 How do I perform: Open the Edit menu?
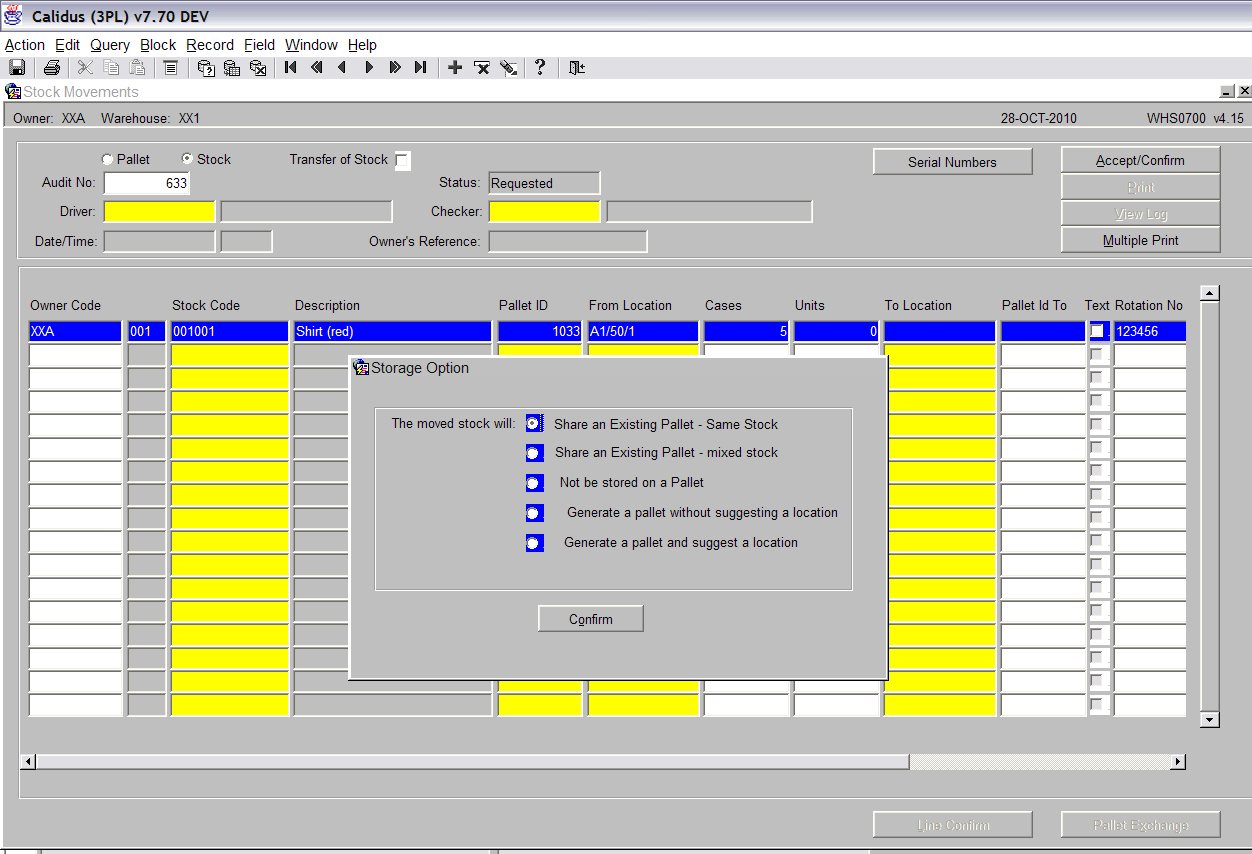[68, 45]
